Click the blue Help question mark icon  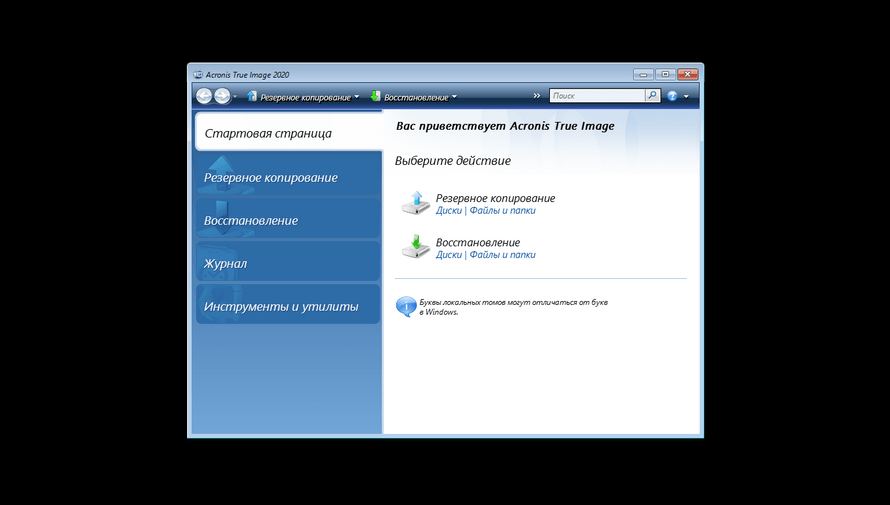point(673,96)
